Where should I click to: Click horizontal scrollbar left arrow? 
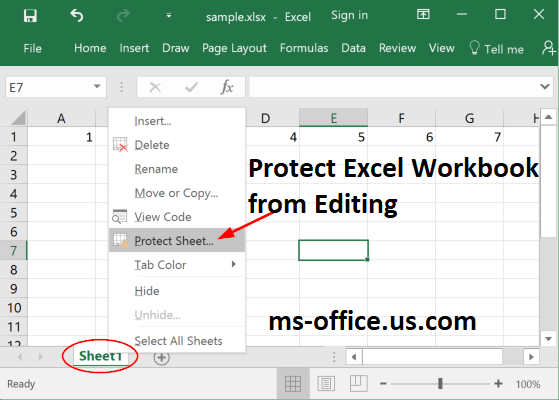click(354, 357)
